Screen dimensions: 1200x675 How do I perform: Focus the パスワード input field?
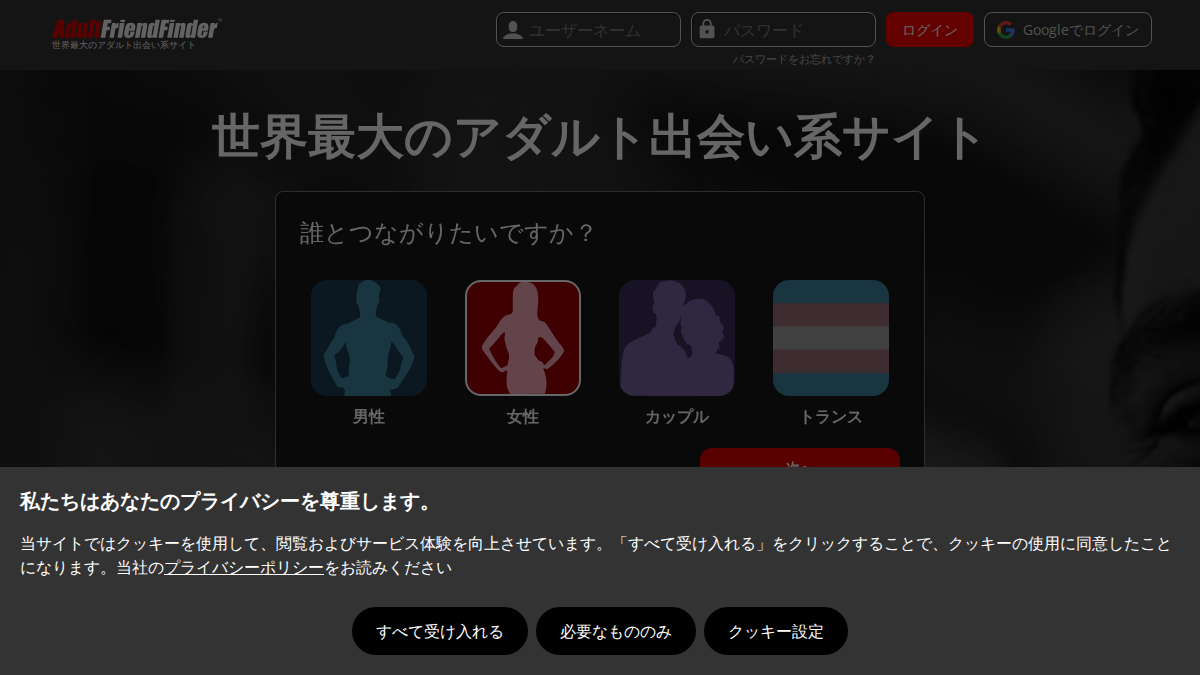(783, 30)
